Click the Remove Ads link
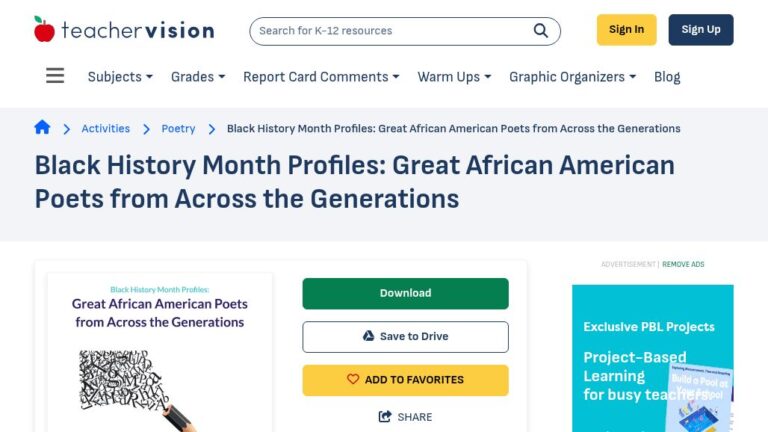Viewport: 768px width, 432px height. point(683,264)
